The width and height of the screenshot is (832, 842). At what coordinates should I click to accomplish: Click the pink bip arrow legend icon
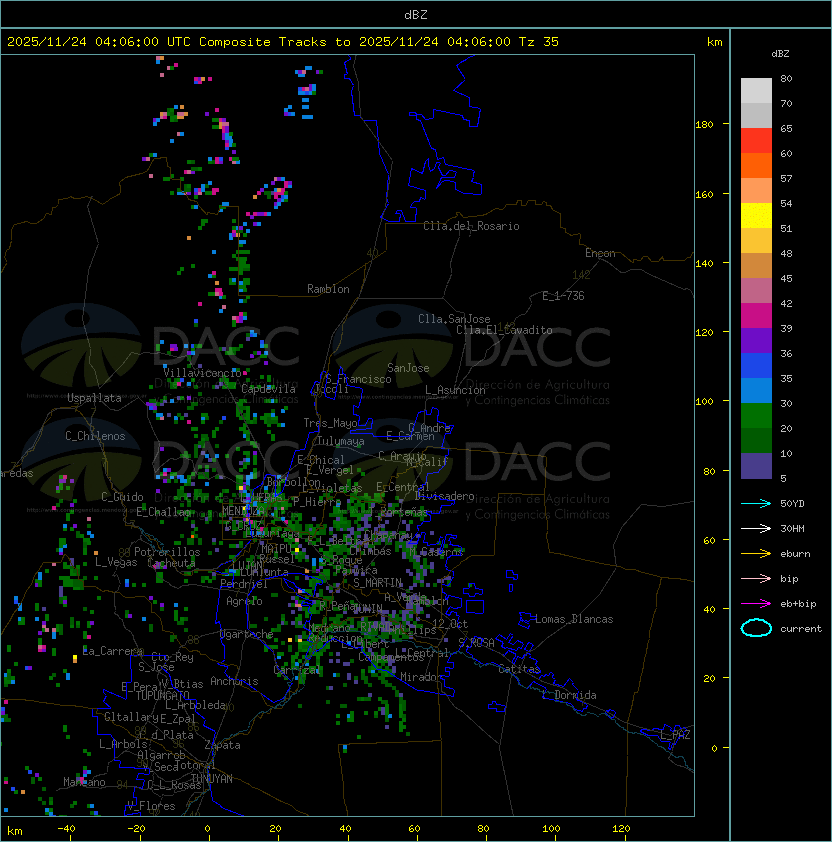tap(756, 579)
